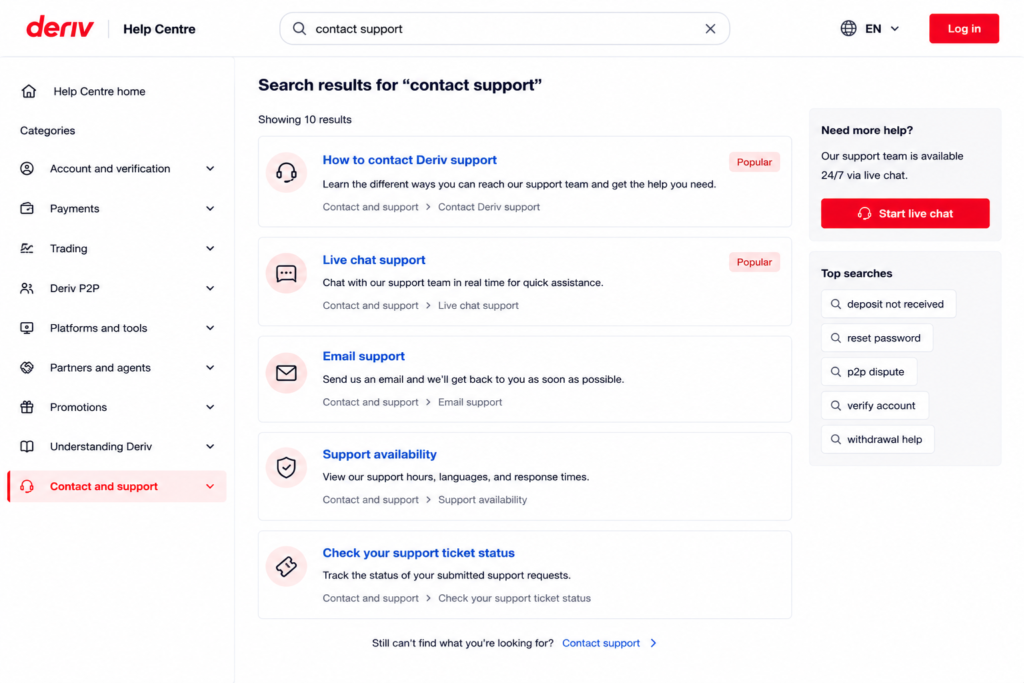Go to Help Centre home

(x=99, y=91)
